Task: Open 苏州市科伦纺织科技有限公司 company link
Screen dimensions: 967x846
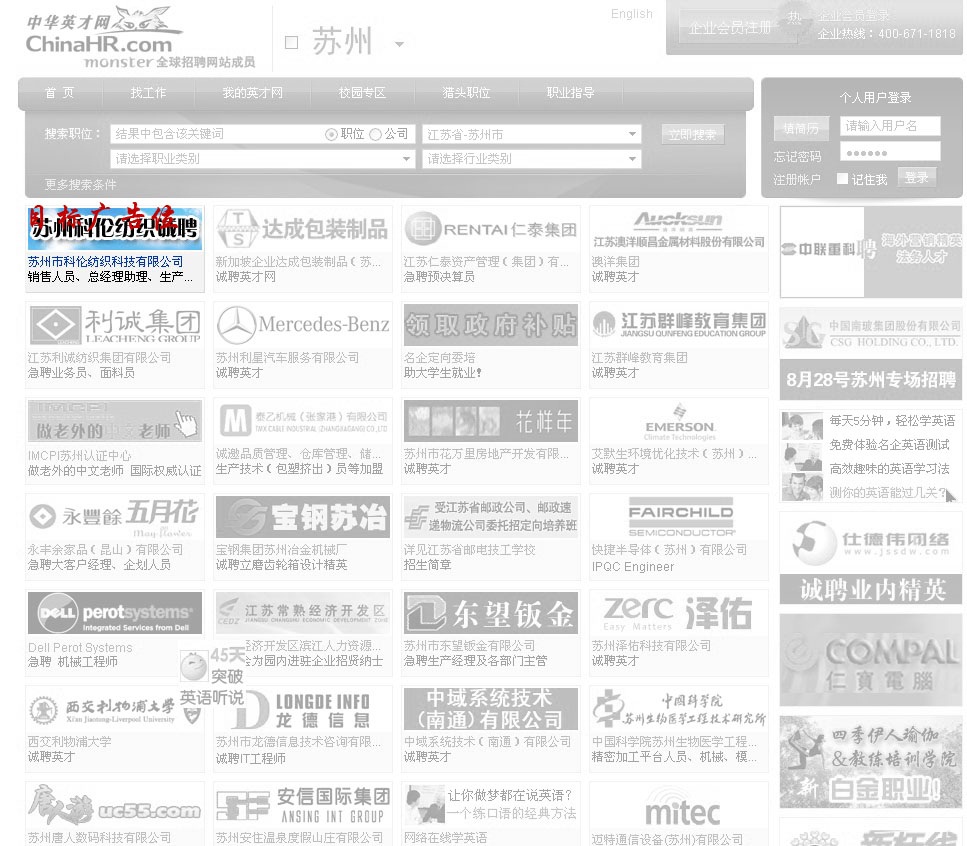Action: click(105, 261)
